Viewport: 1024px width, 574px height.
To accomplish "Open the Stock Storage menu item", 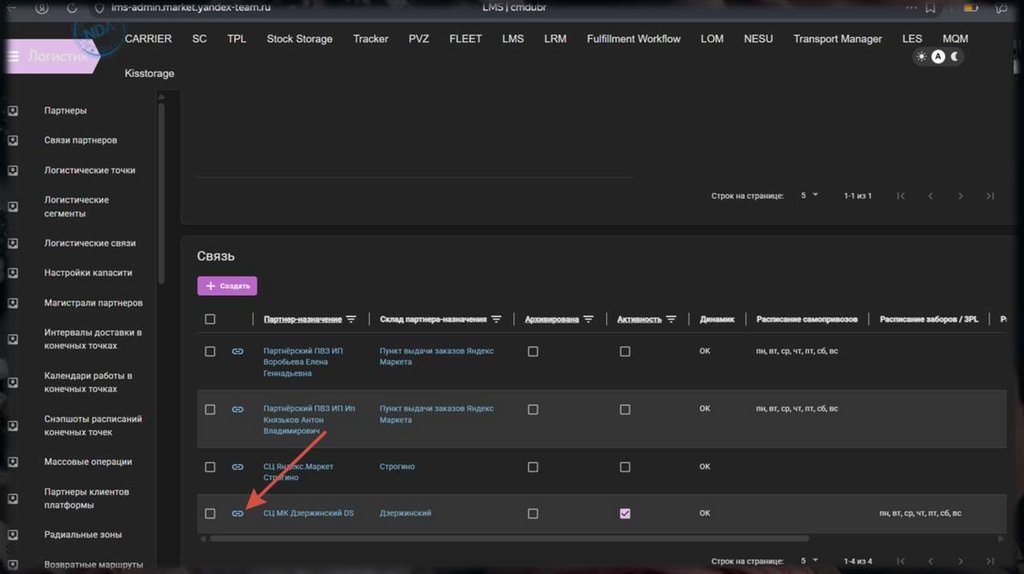I will [299, 39].
